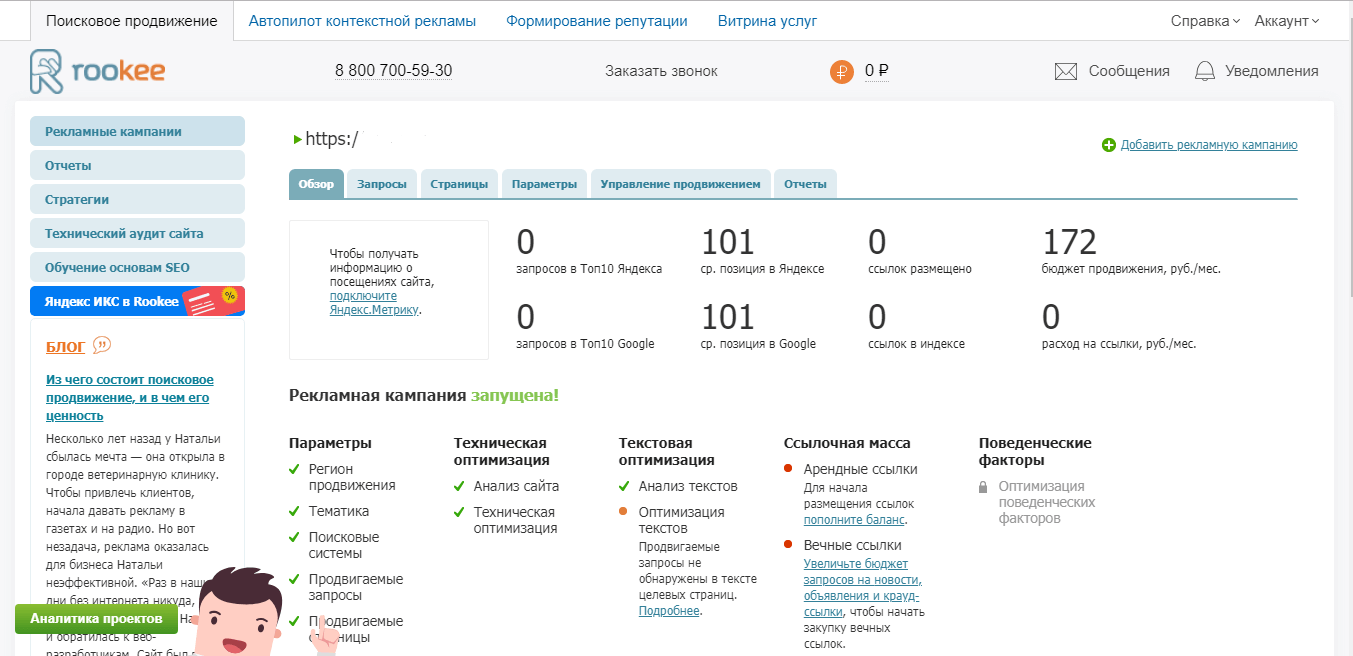The width and height of the screenshot is (1353, 656).
Task: Click the lock icon by Оптимизация поведенческих факторов
Action: coord(984,487)
